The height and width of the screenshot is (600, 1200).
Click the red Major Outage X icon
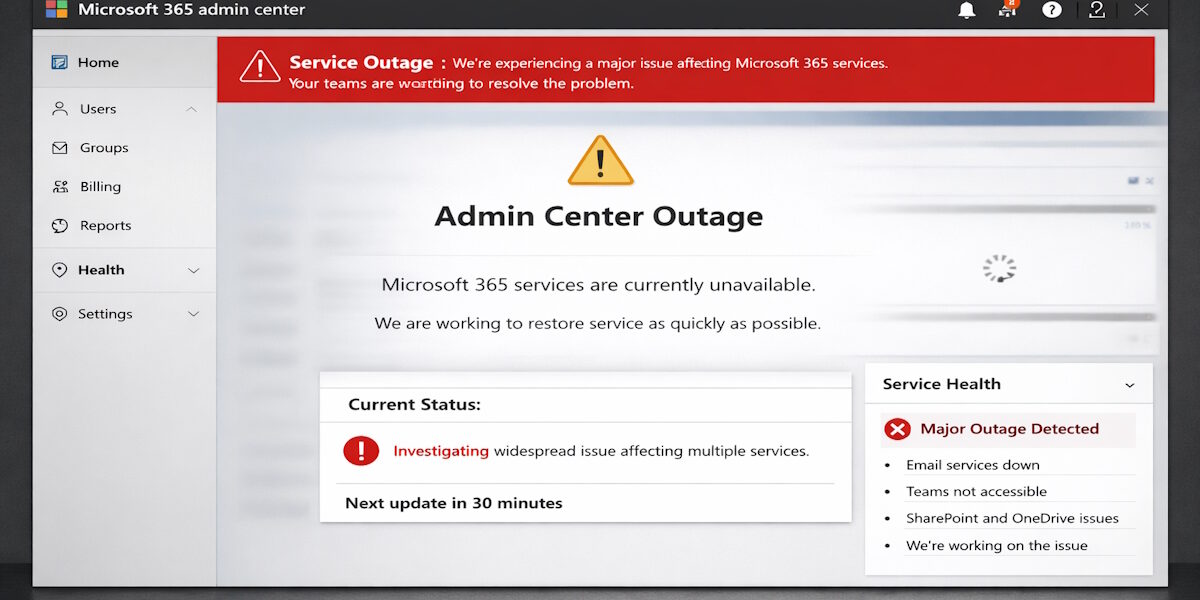tap(898, 429)
